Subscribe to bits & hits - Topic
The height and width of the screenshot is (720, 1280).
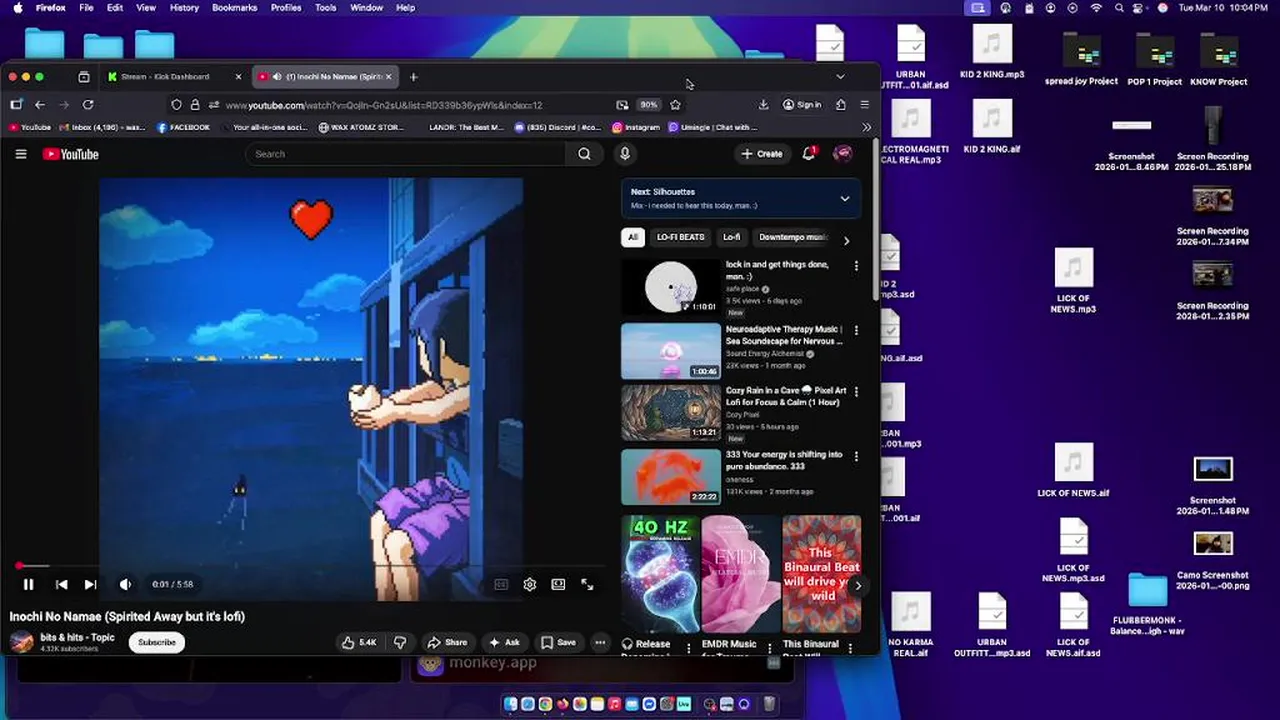pos(157,642)
